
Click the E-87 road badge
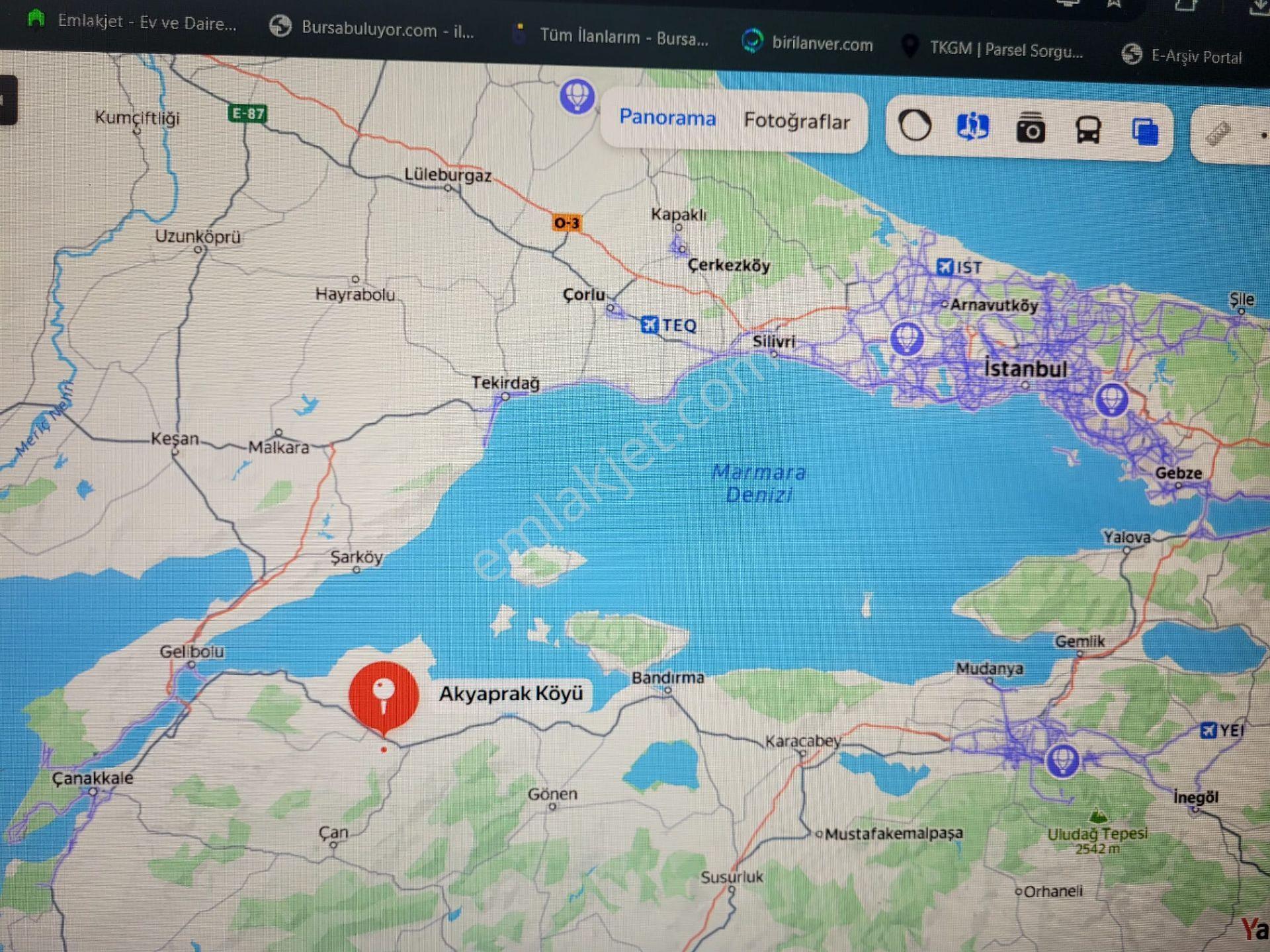tap(248, 113)
